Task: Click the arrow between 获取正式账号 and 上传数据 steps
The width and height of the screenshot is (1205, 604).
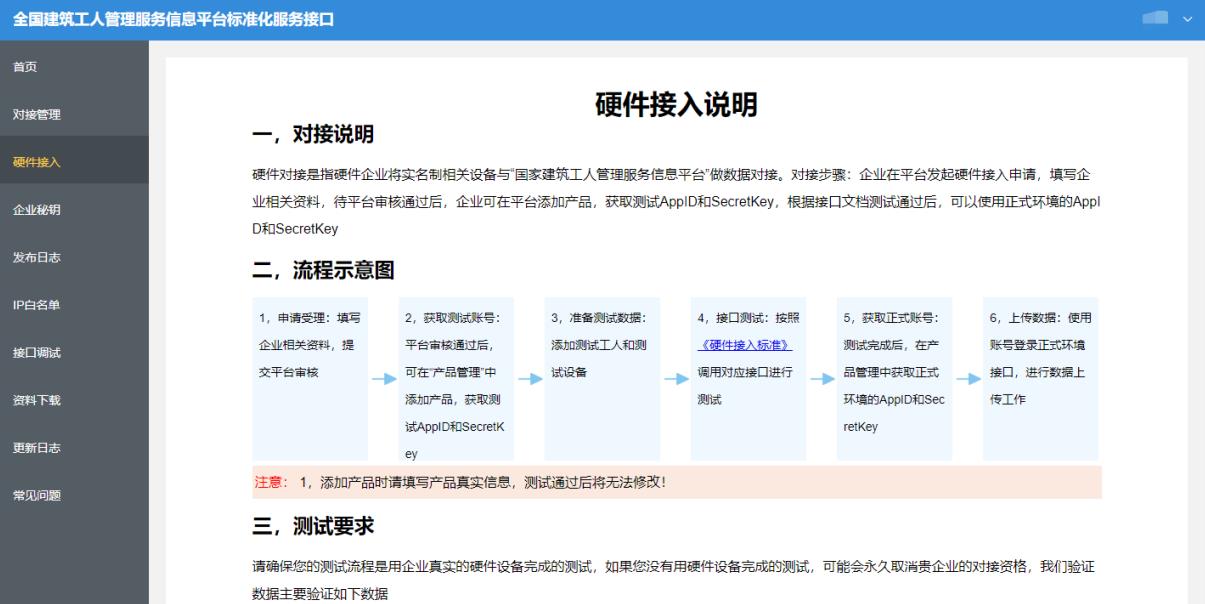Action: pos(968,379)
